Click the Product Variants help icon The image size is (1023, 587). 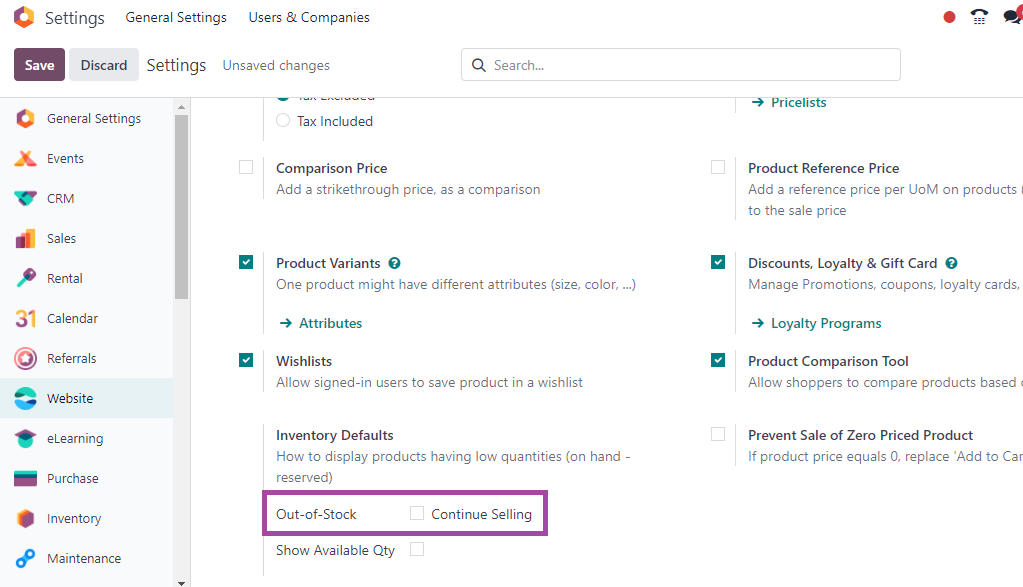395,263
